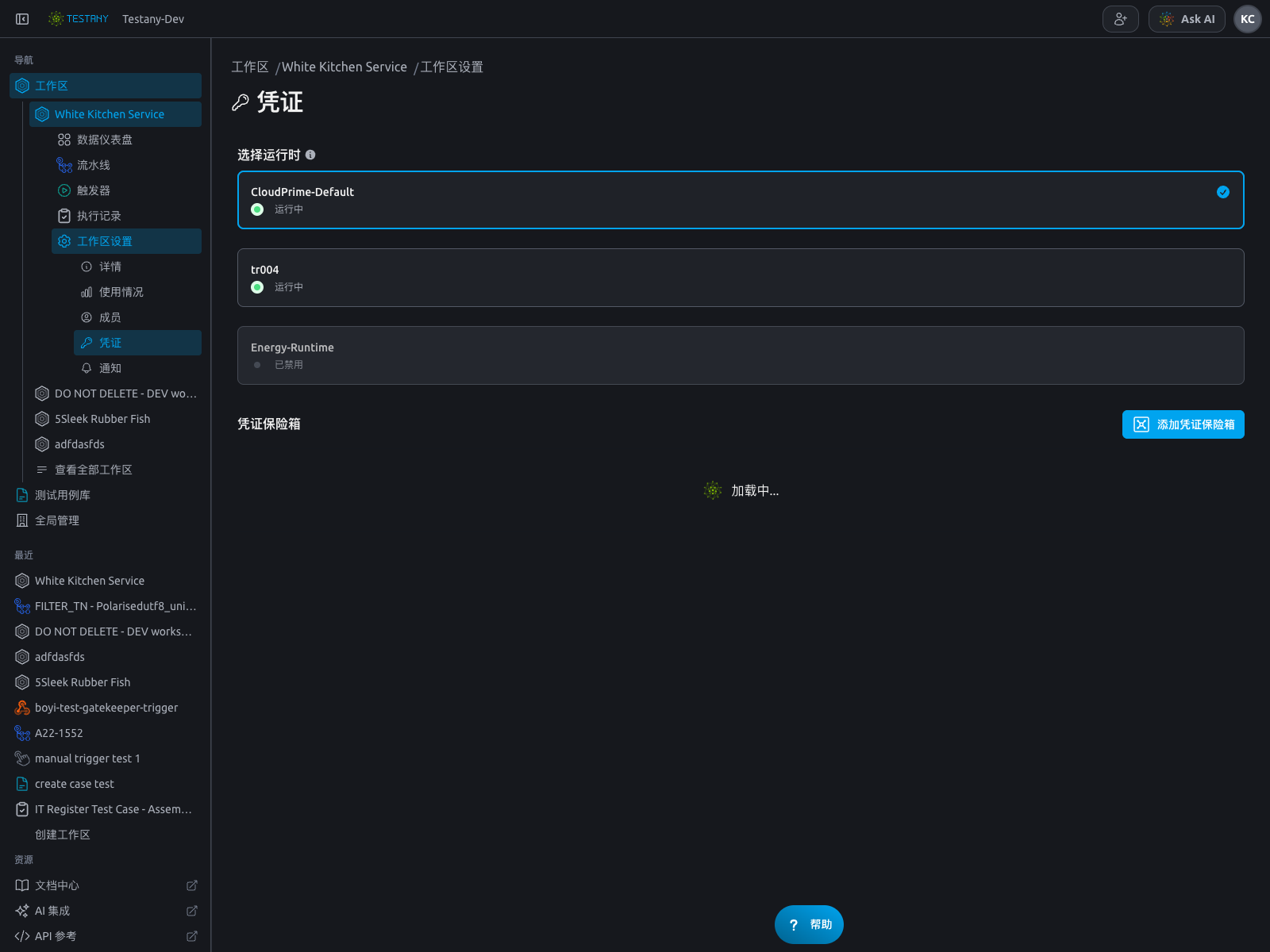The width and height of the screenshot is (1270, 952).
Task: Go to 工作区设置 breadcrumb
Action: tap(452, 67)
